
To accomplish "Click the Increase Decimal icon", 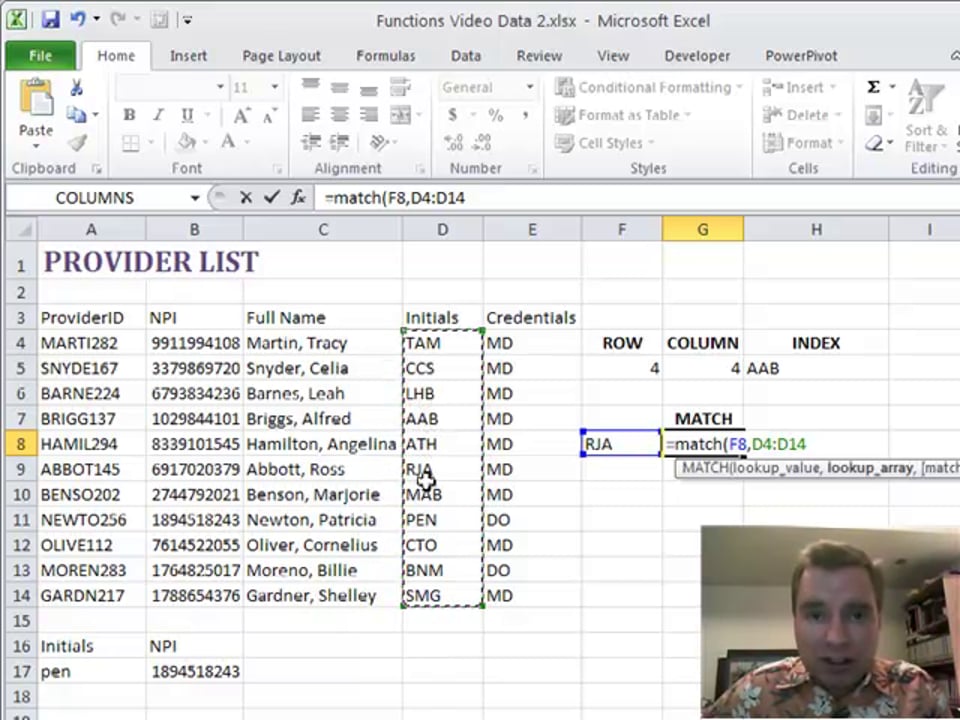I will (454, 143).
